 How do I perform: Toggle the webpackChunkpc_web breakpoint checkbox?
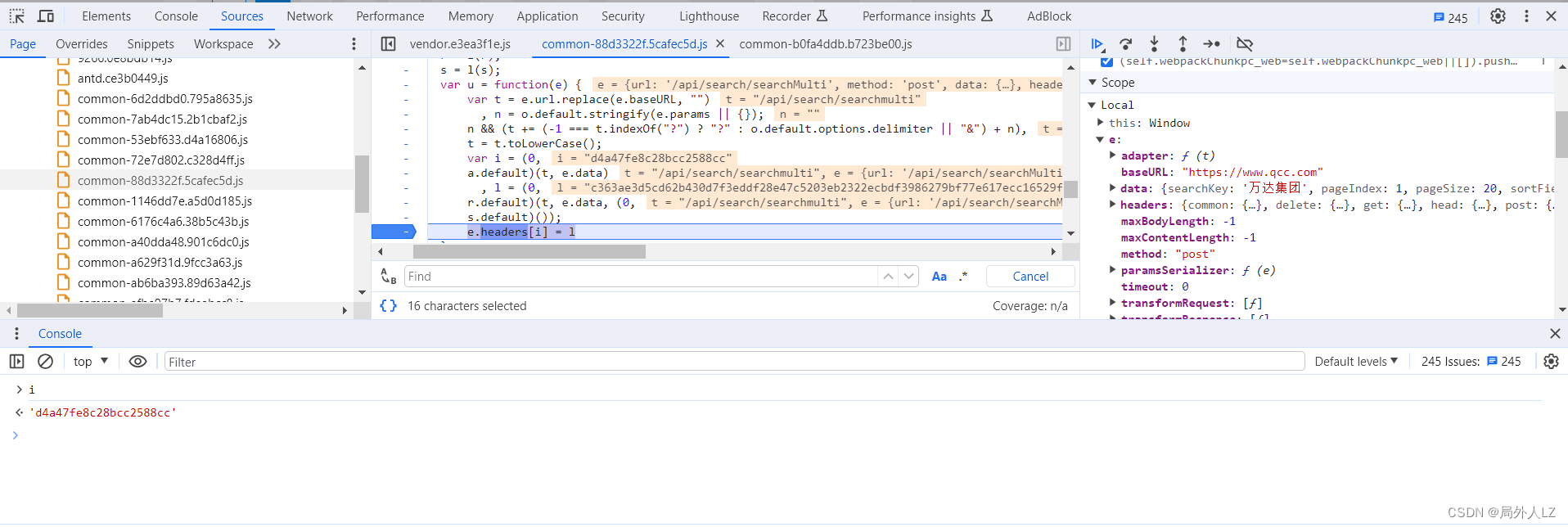click(x=1106, y=61)
